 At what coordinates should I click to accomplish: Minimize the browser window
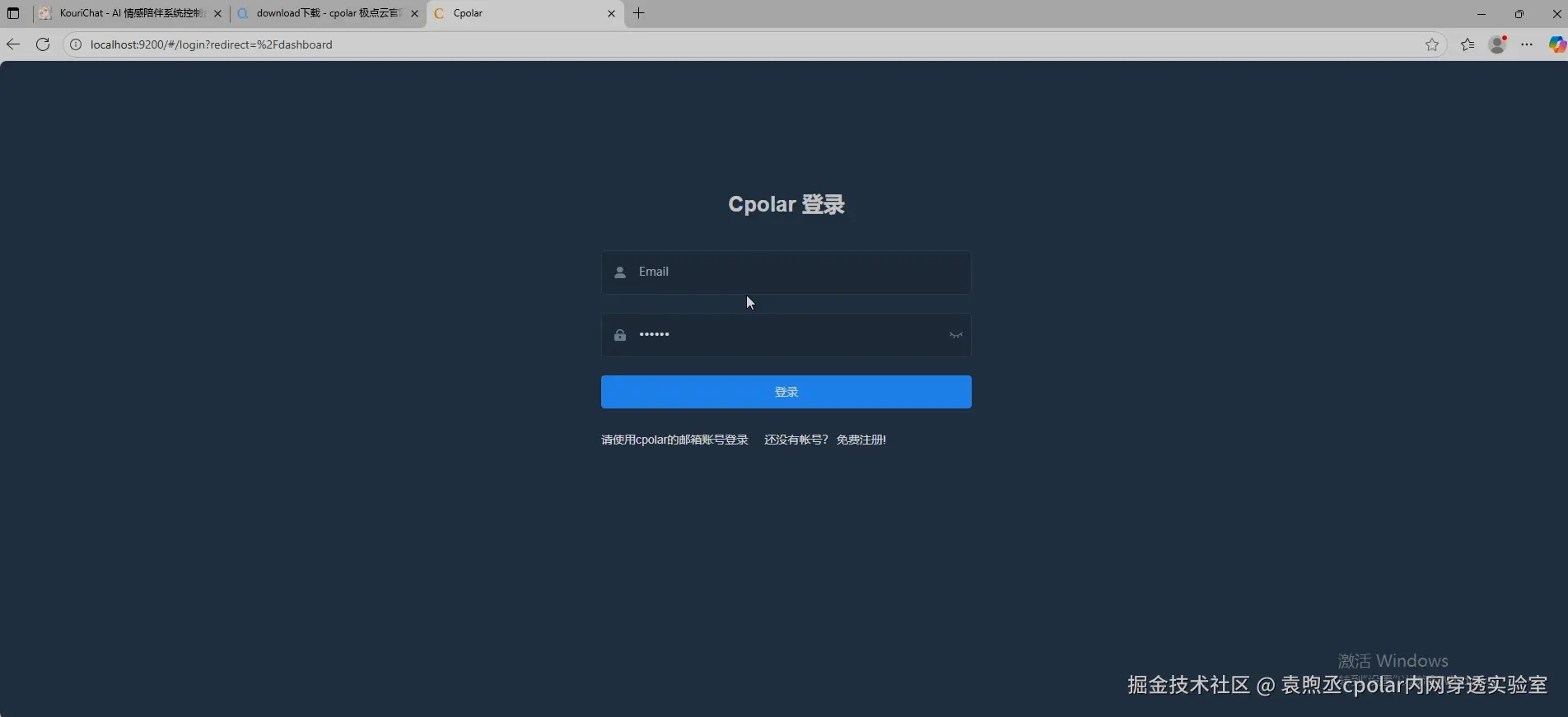coord(1482,13)
